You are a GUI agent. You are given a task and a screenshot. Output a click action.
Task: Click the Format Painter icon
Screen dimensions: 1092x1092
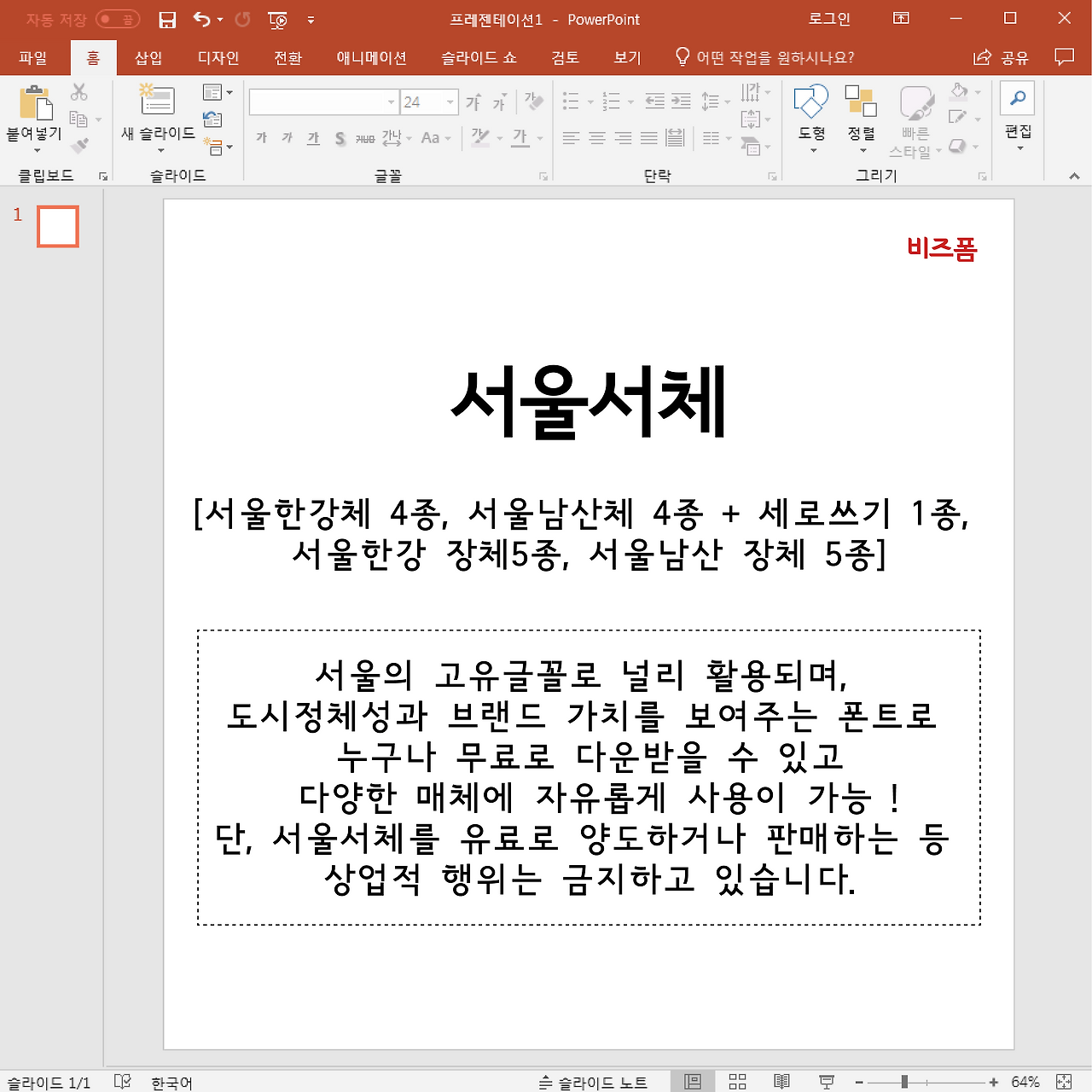click(81, 145)
